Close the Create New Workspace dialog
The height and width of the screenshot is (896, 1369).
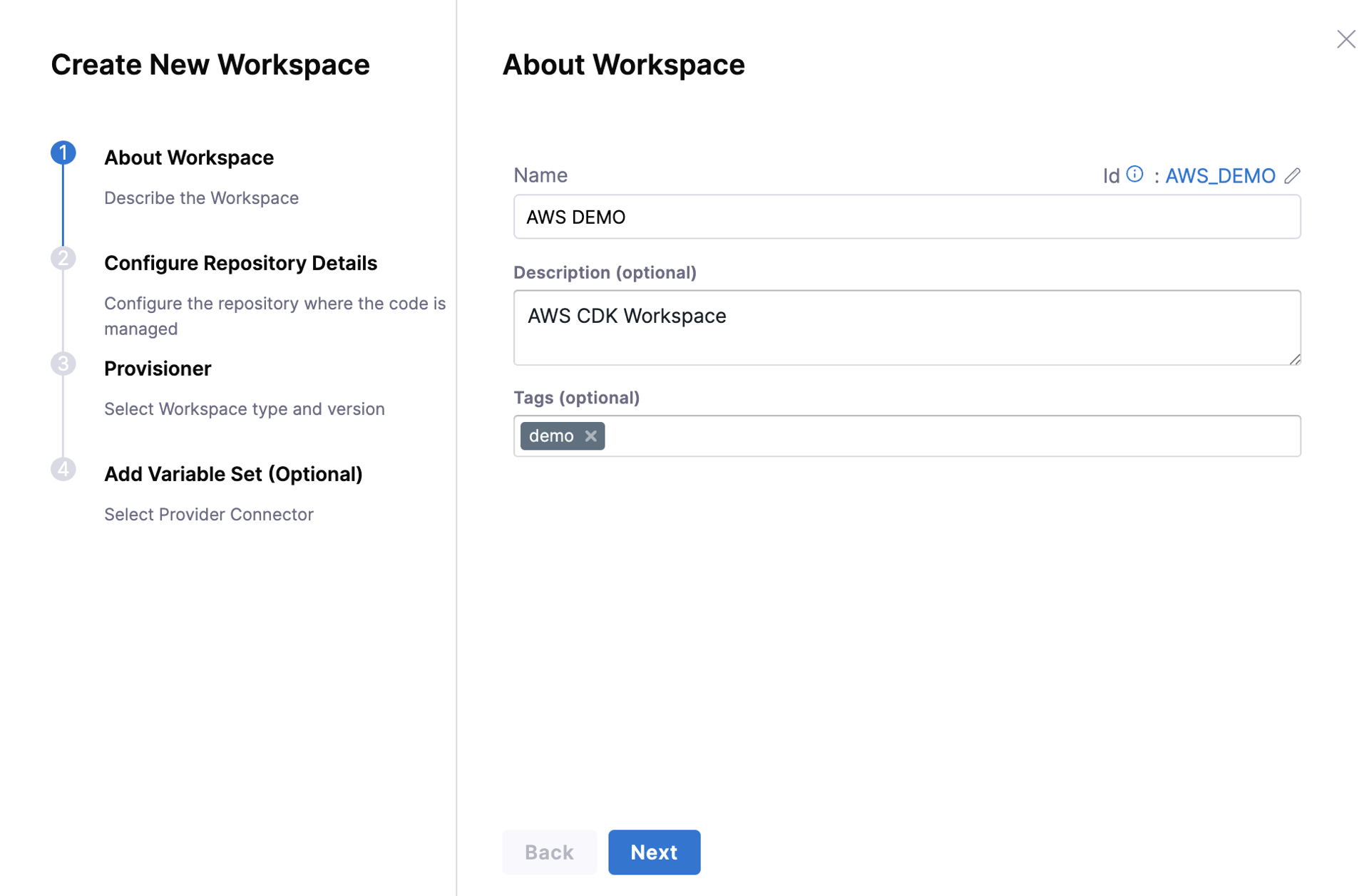click(x=1345, y=39)
